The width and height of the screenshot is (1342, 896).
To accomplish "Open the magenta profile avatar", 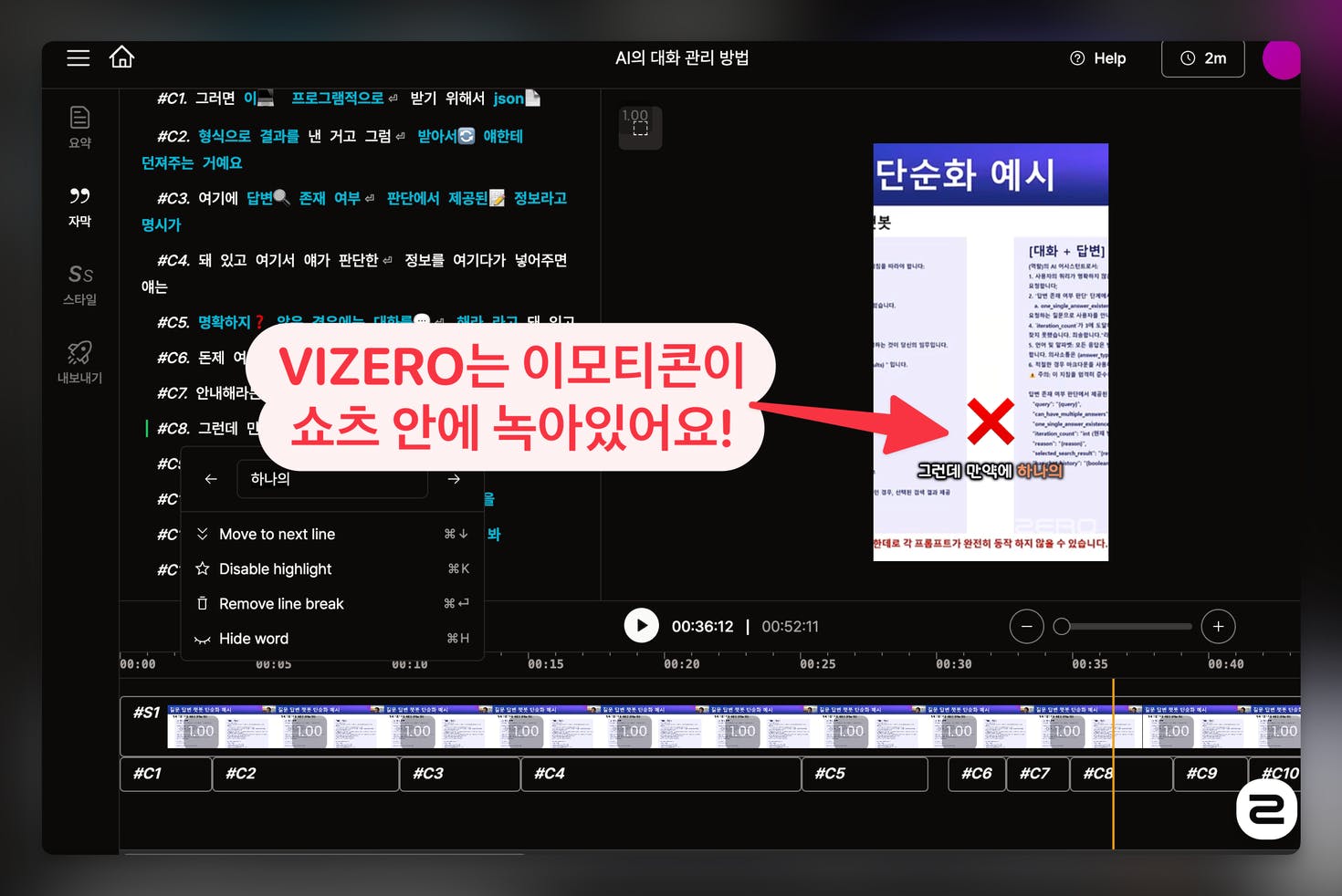I will click(1282, 59).
